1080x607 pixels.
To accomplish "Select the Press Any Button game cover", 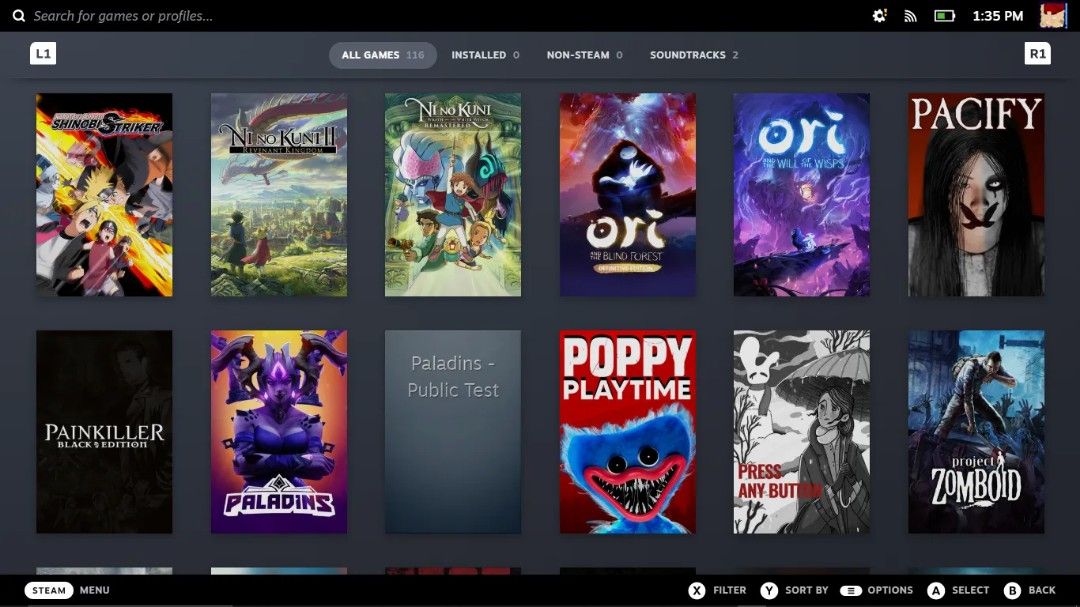I will pos(802,432).
